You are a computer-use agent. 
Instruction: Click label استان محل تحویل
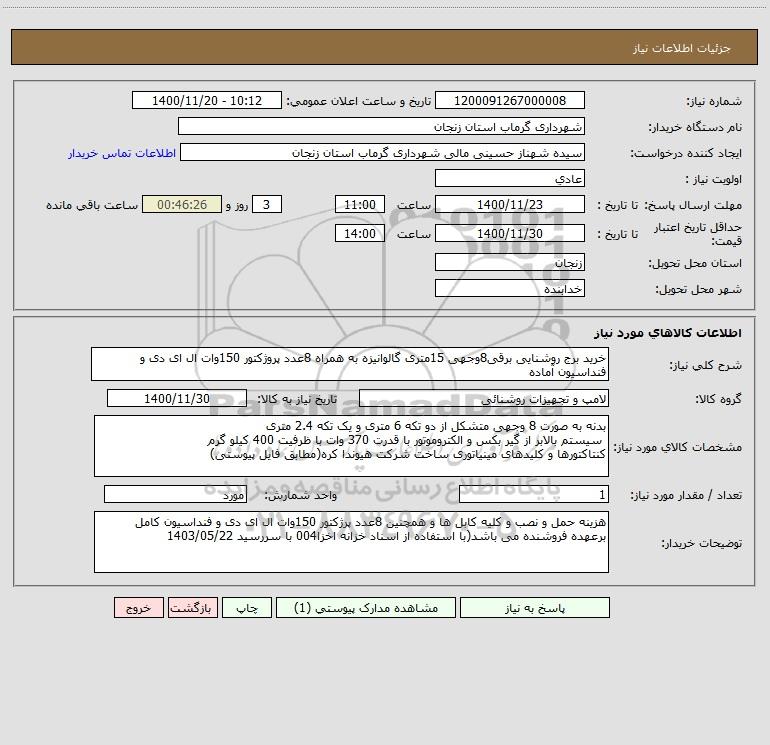click(695, 264)
